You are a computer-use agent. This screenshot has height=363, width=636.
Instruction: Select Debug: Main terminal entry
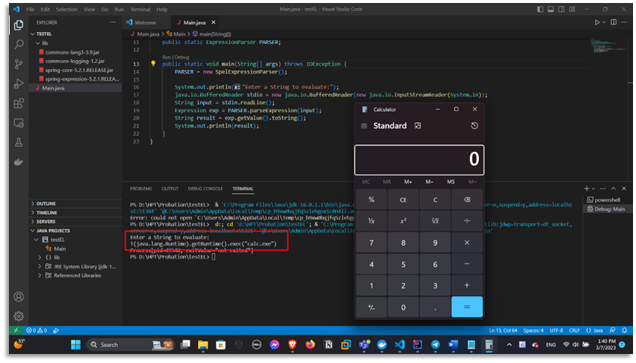coord(606,209)
